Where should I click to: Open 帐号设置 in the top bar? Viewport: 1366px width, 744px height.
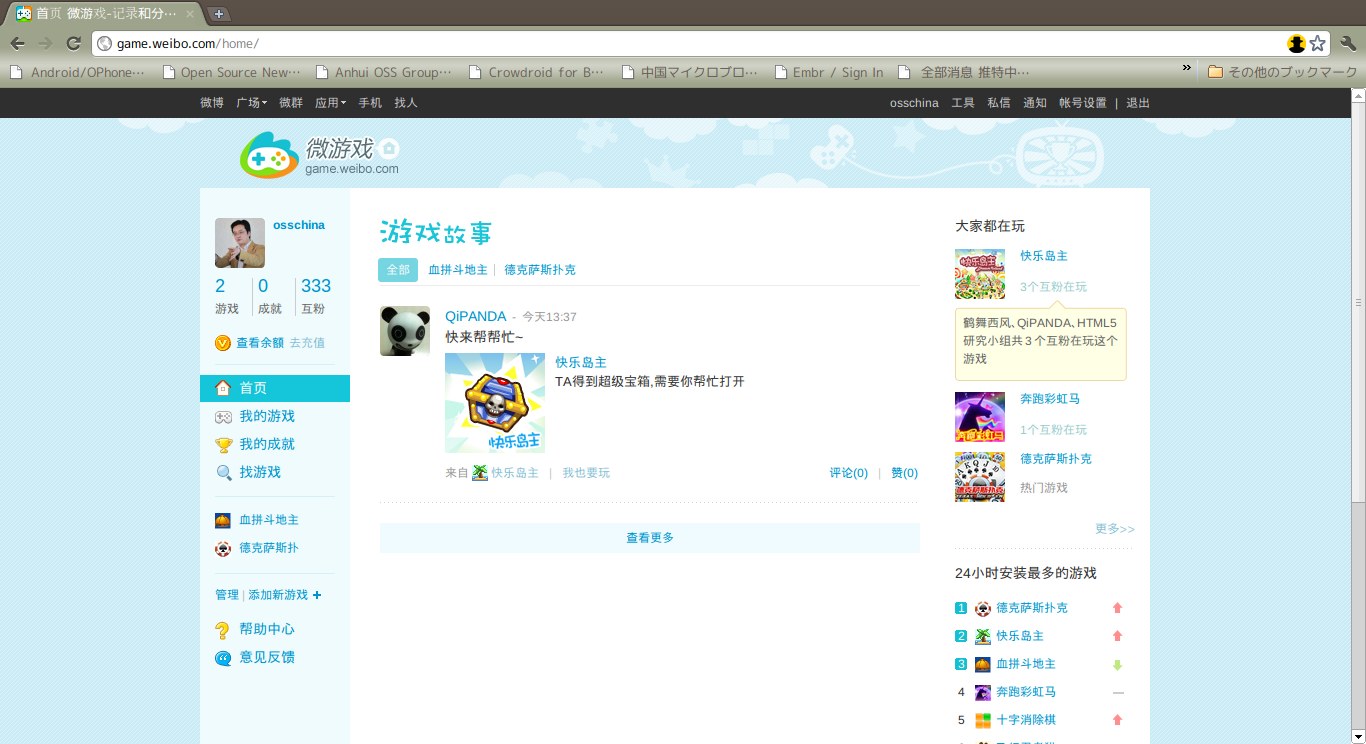[x=1083, y=103]
